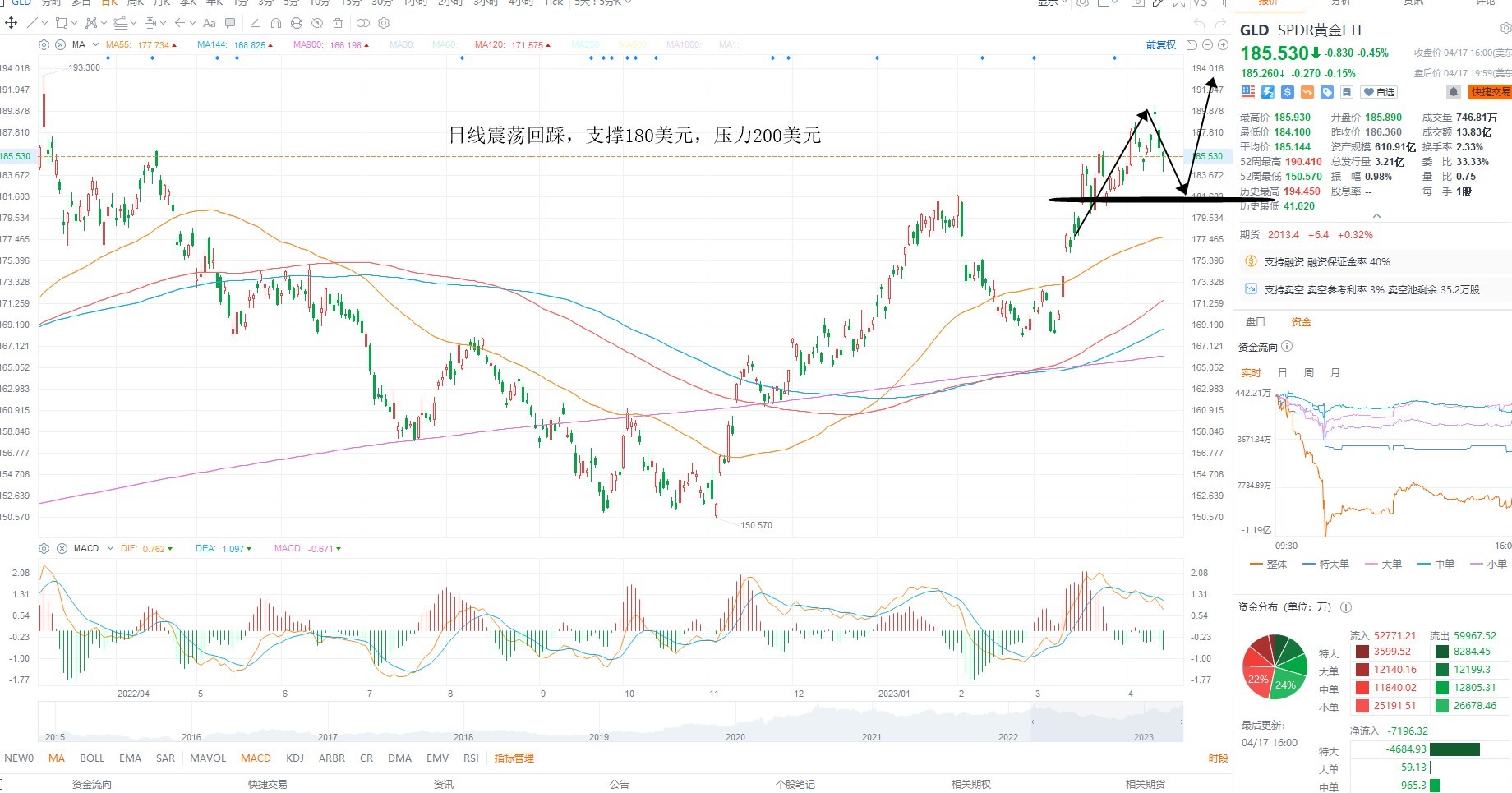The image size is (1512, 793).
Task: Select the price range measure tool
Action: [x=150, y=23]
